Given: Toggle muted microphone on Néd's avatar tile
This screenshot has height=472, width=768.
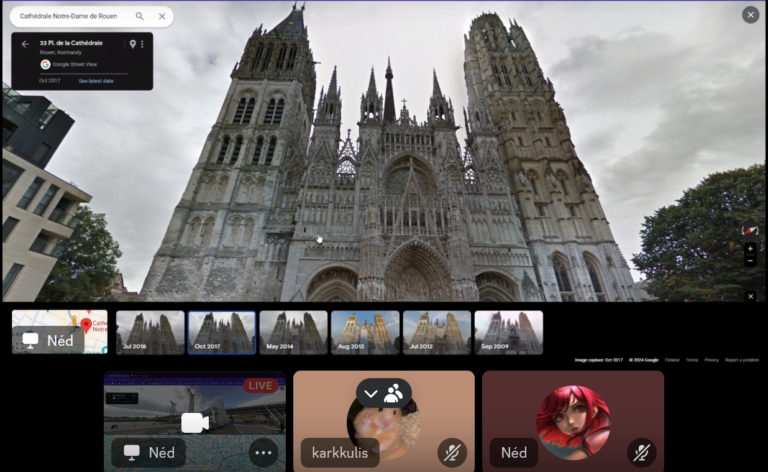Looking at the screenshot, I should coord(641,453).
